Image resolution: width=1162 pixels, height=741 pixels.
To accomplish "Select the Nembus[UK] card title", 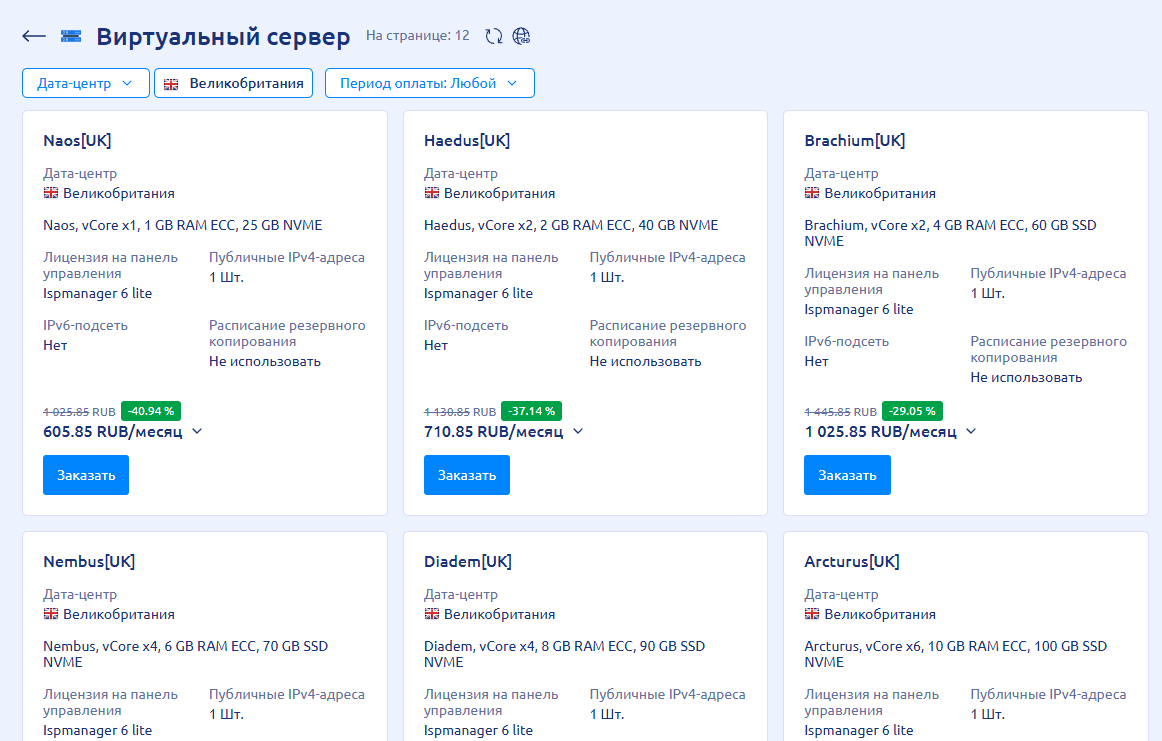I will pos(89,561).
